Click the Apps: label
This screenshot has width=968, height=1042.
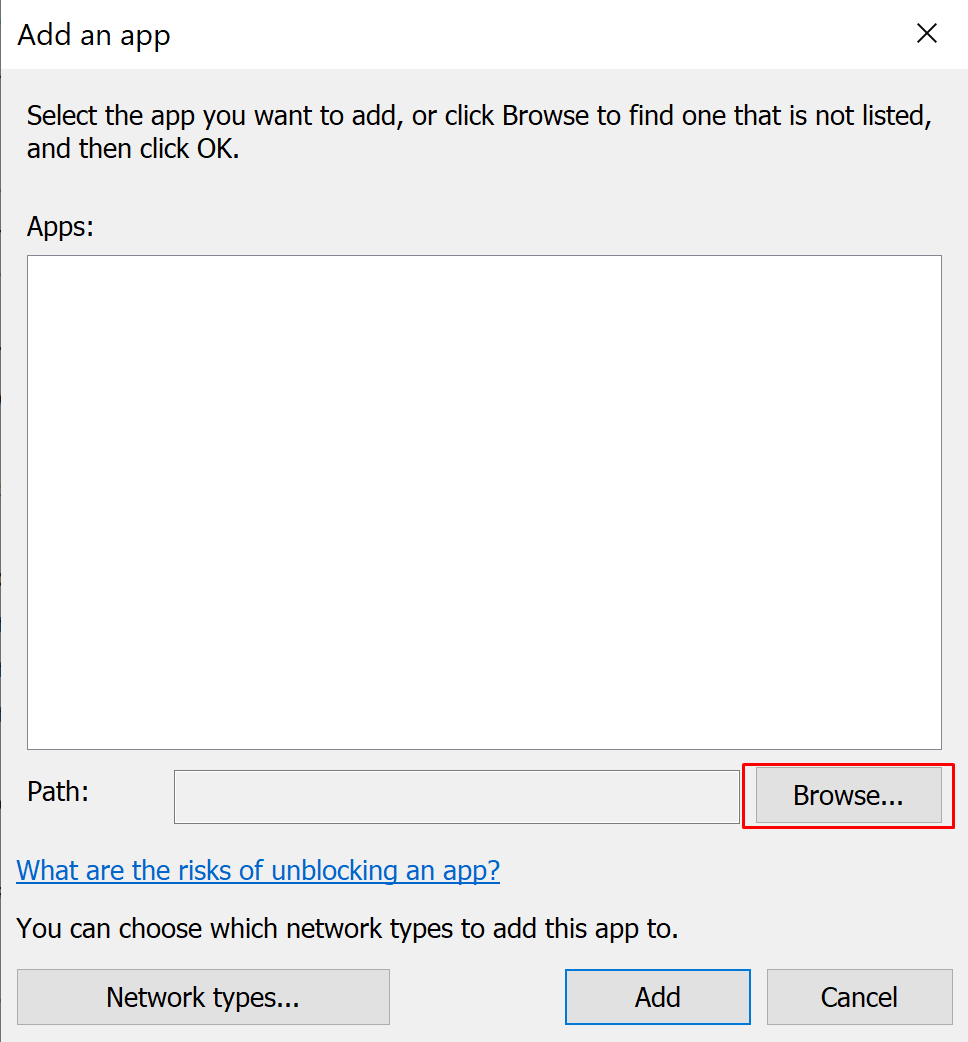pyautogui.click(x=60, y=227)
